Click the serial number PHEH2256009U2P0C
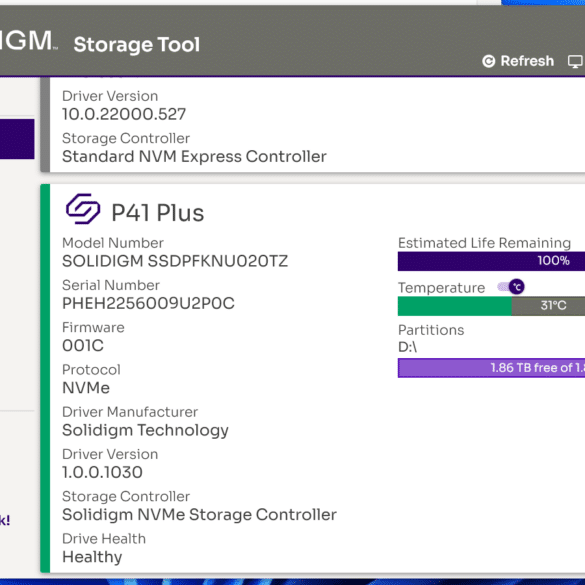The image size is (585, 585). coord(148,303)
